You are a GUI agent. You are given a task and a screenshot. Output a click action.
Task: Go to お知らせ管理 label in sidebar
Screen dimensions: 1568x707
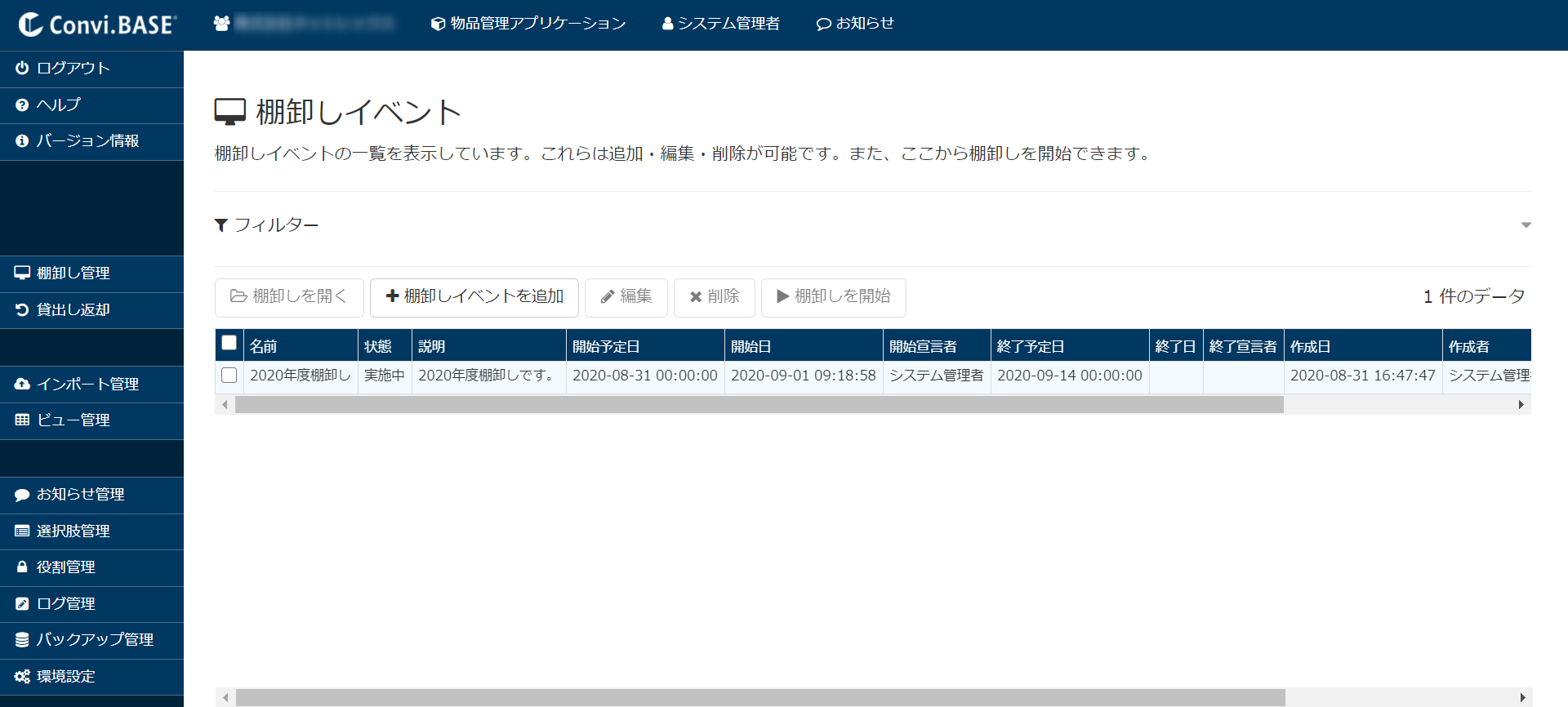point(81,495)
